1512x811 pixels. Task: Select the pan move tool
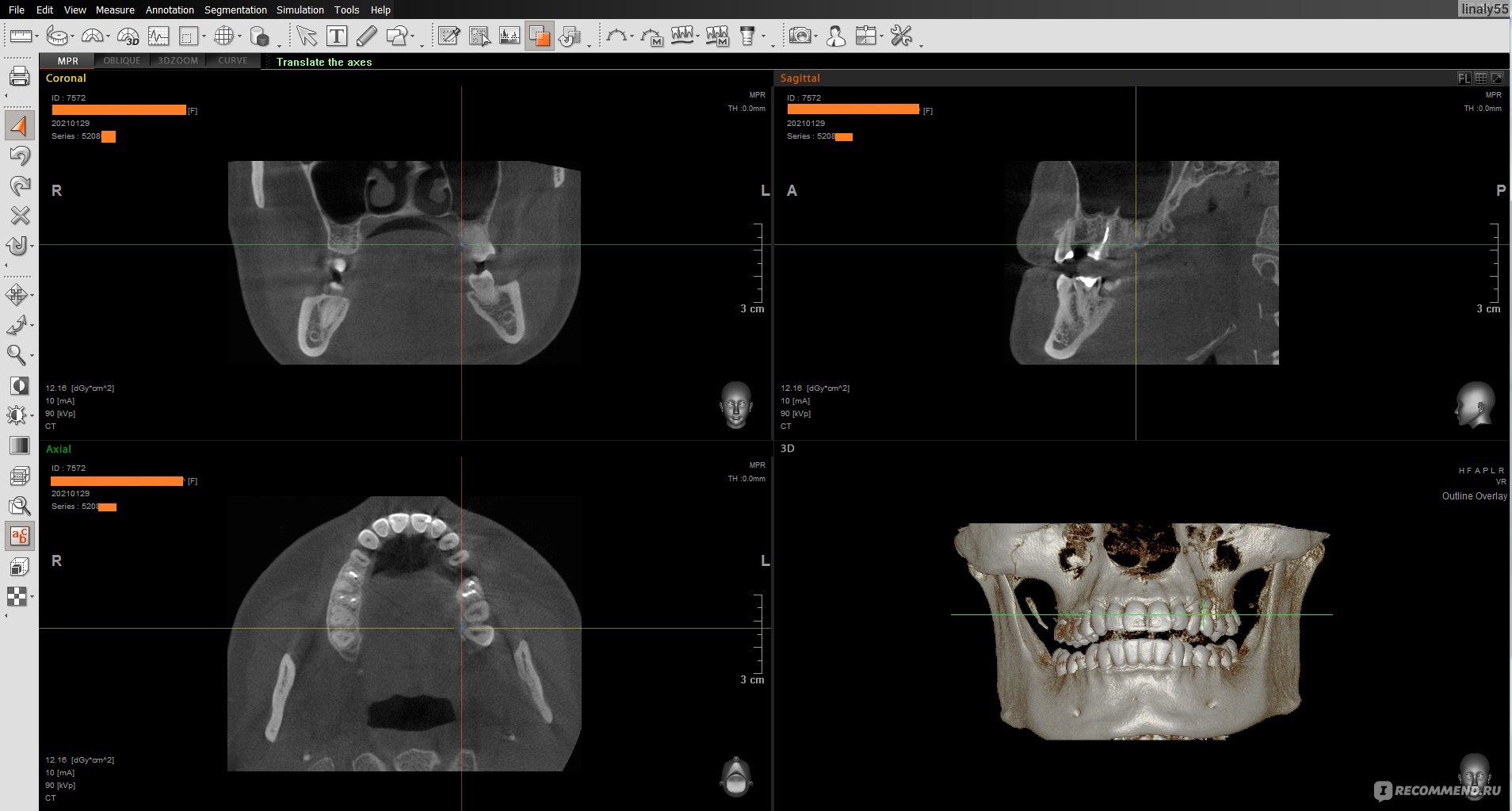coord(17,295)
